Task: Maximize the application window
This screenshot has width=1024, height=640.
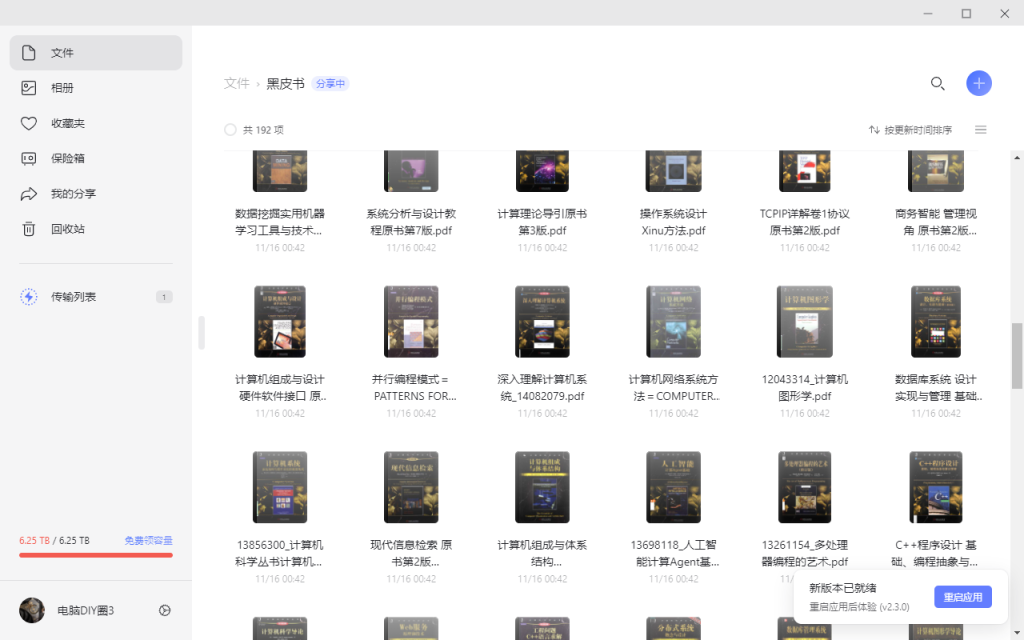Action: point(966,13)
